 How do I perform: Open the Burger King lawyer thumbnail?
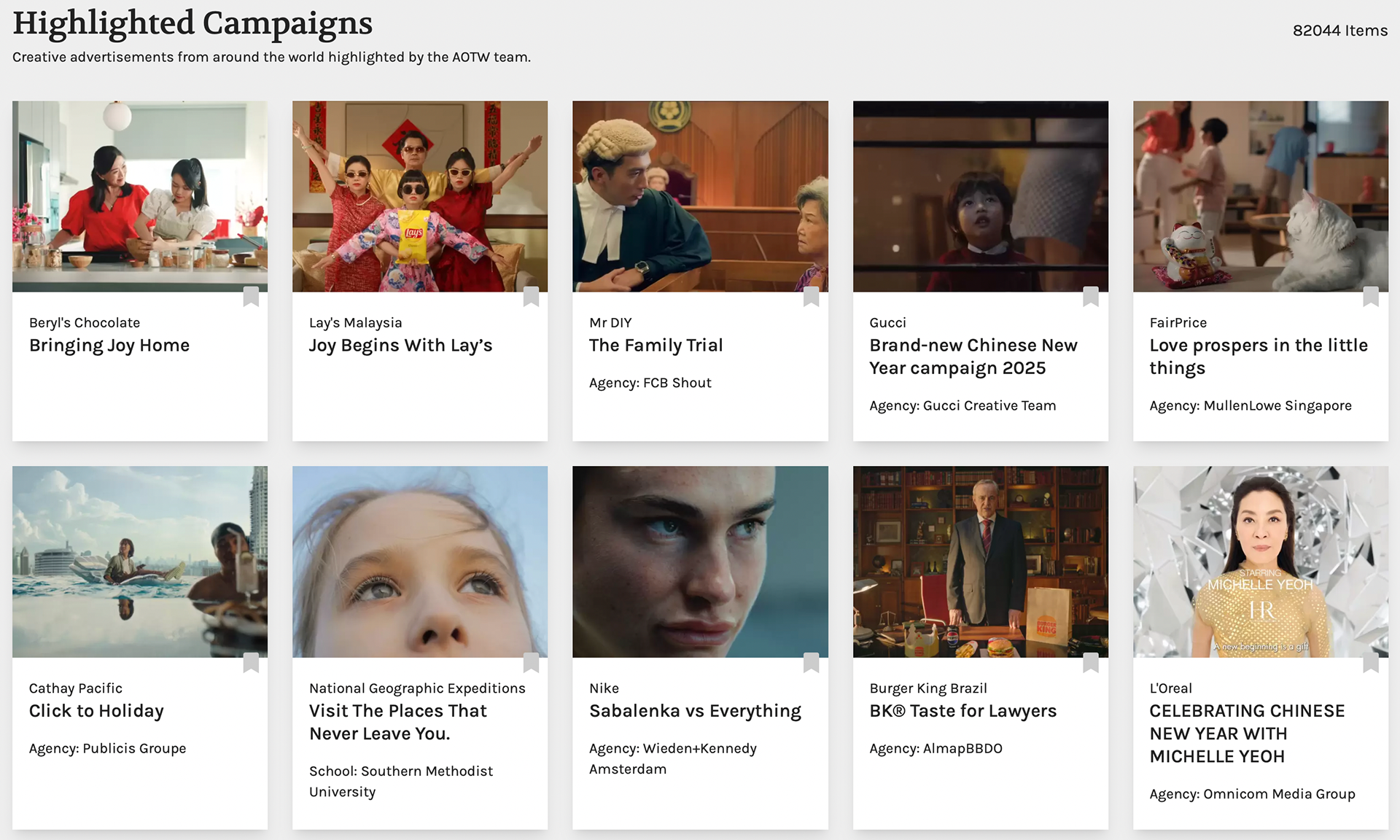(x=981, y=561)
